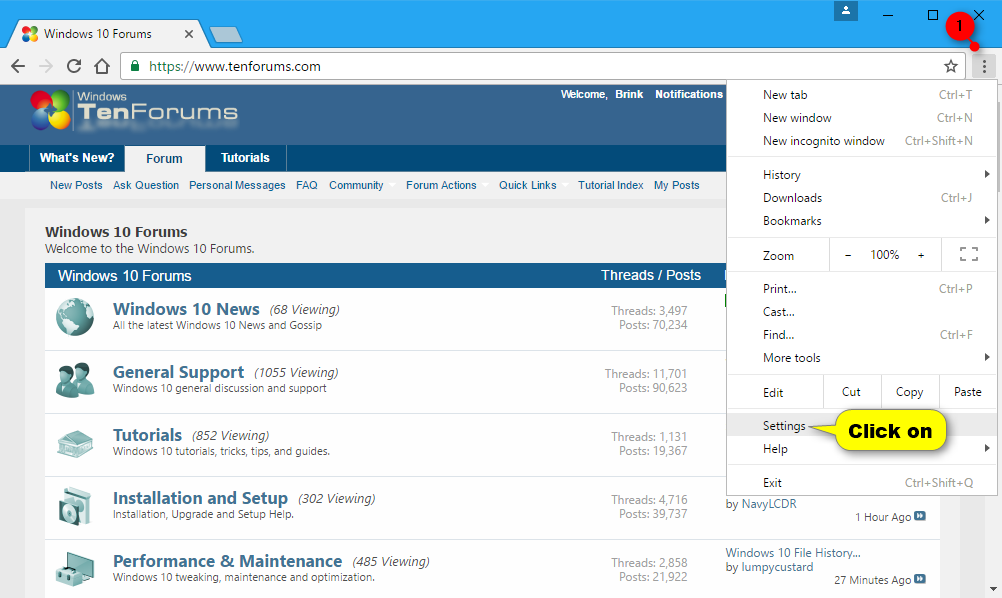This screenshot has width=1002, height=598.
Task: Click the Notifications link in header
Action: tap(689, 94)
